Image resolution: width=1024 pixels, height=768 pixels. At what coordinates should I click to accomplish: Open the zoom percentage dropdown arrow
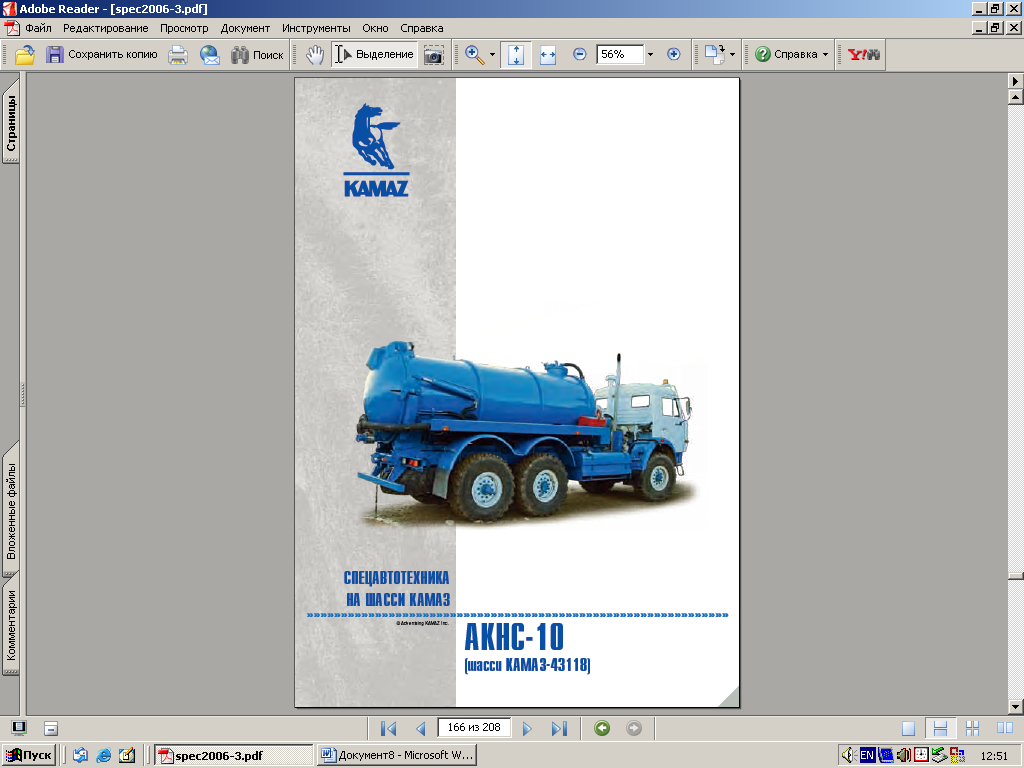(650, 55)
